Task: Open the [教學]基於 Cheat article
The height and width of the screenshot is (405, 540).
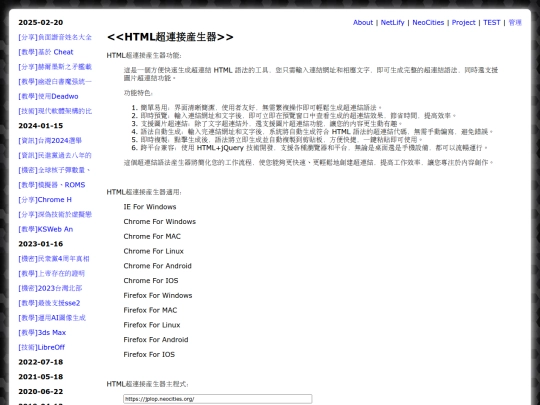Action: (46, 52)
